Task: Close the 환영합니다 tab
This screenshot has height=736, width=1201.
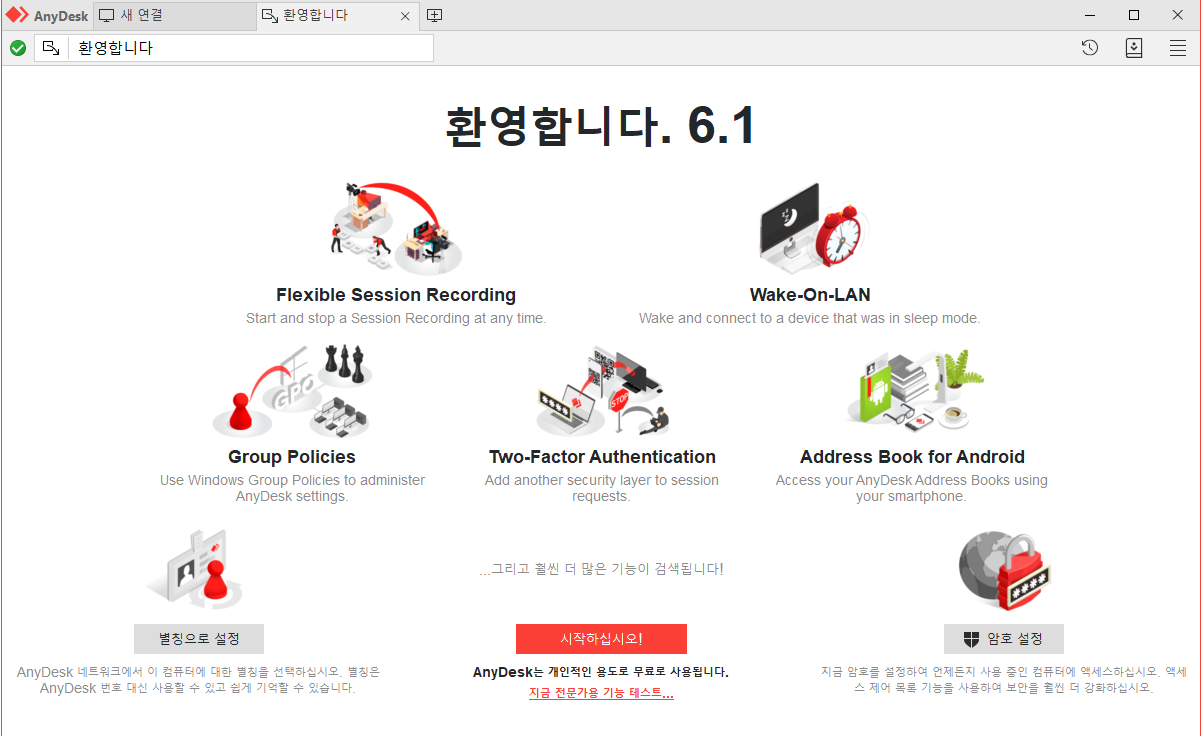Action: (405, 16)
